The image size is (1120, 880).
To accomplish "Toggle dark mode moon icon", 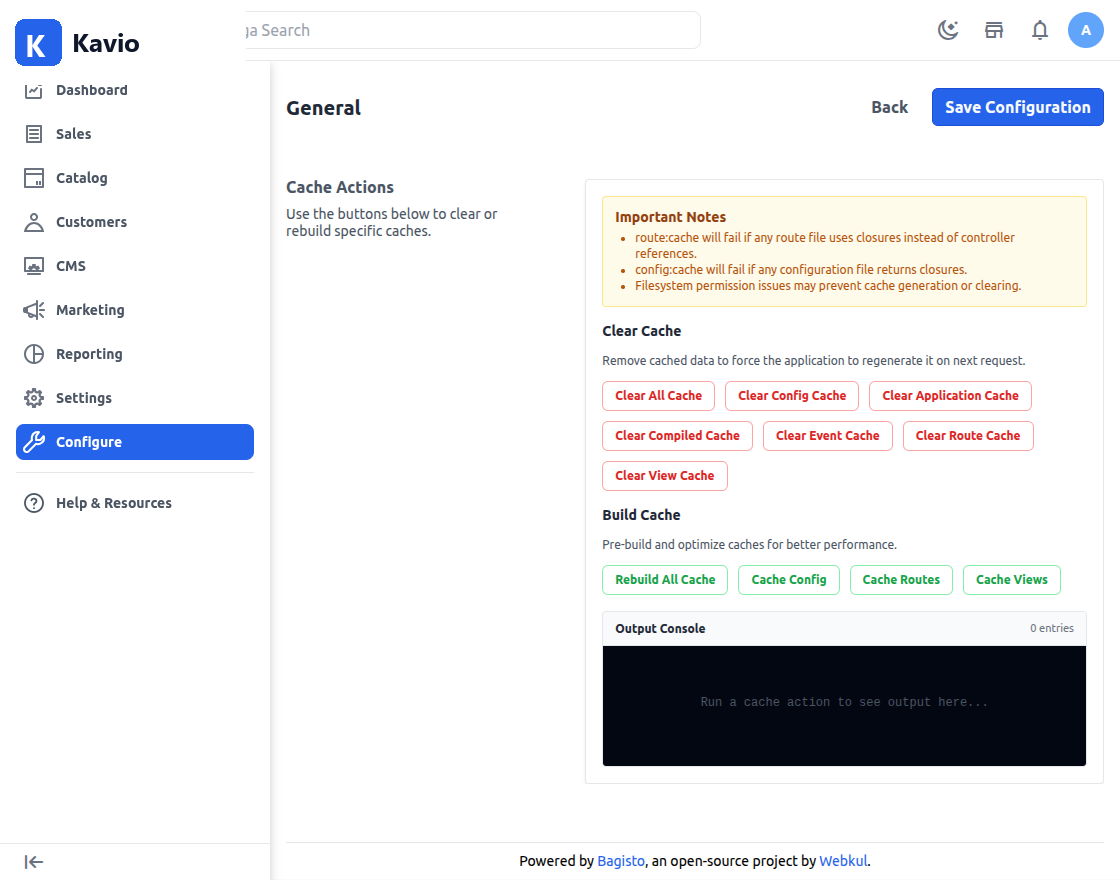I will (948, 30).
